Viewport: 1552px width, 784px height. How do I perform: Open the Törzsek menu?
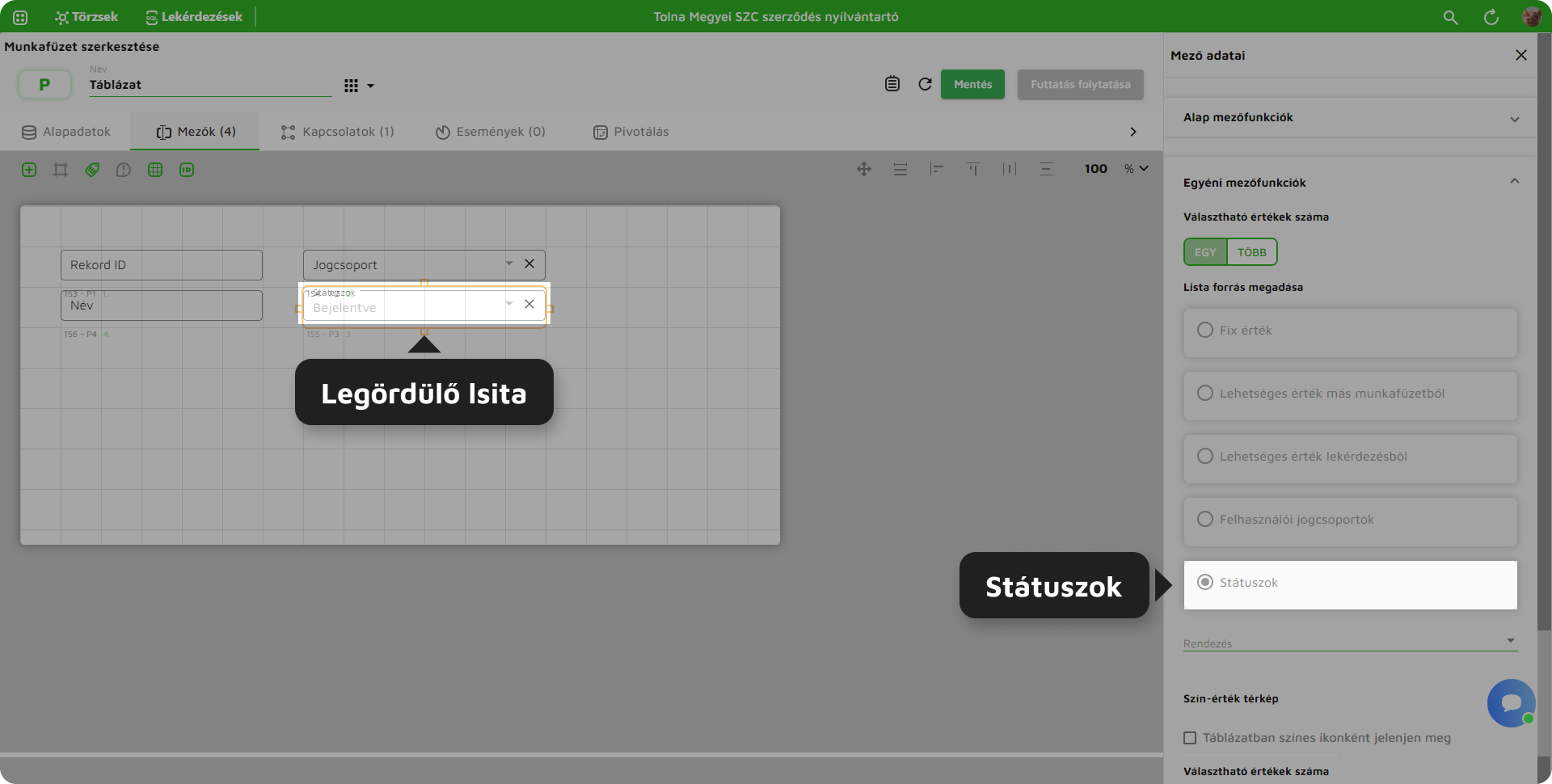(86, 17)
